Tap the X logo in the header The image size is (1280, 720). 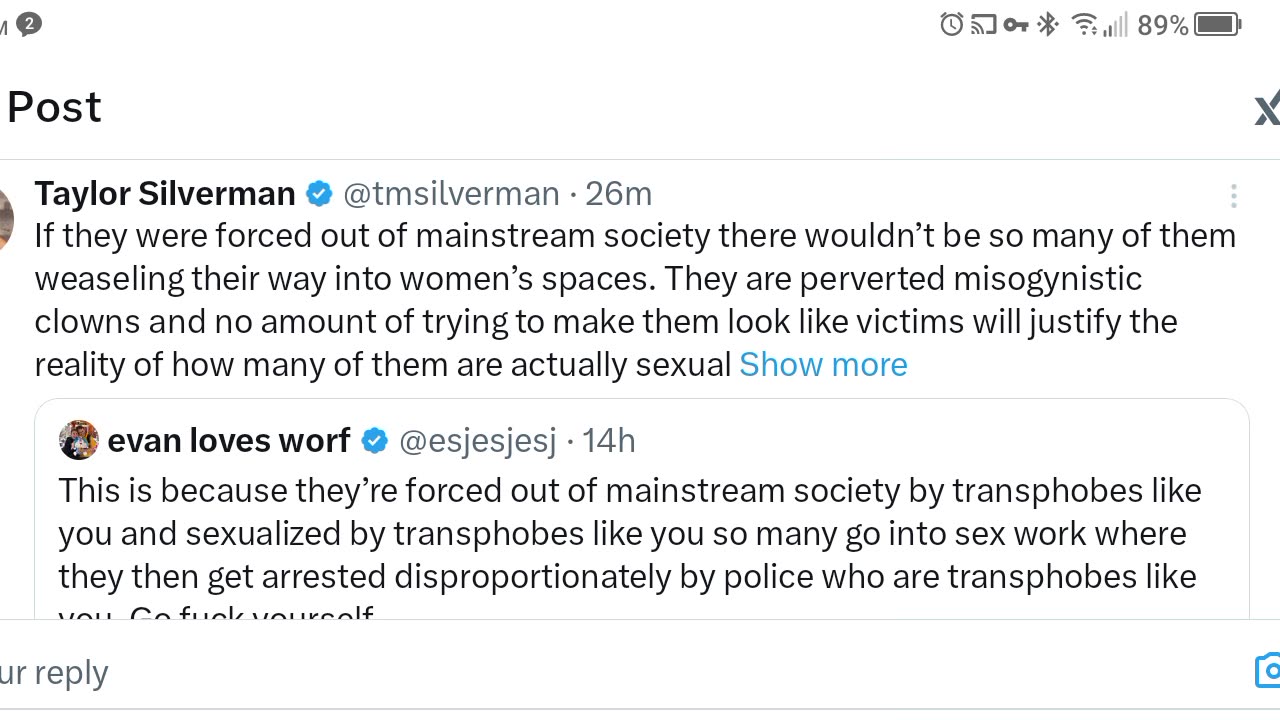[x=1266, y=109]
